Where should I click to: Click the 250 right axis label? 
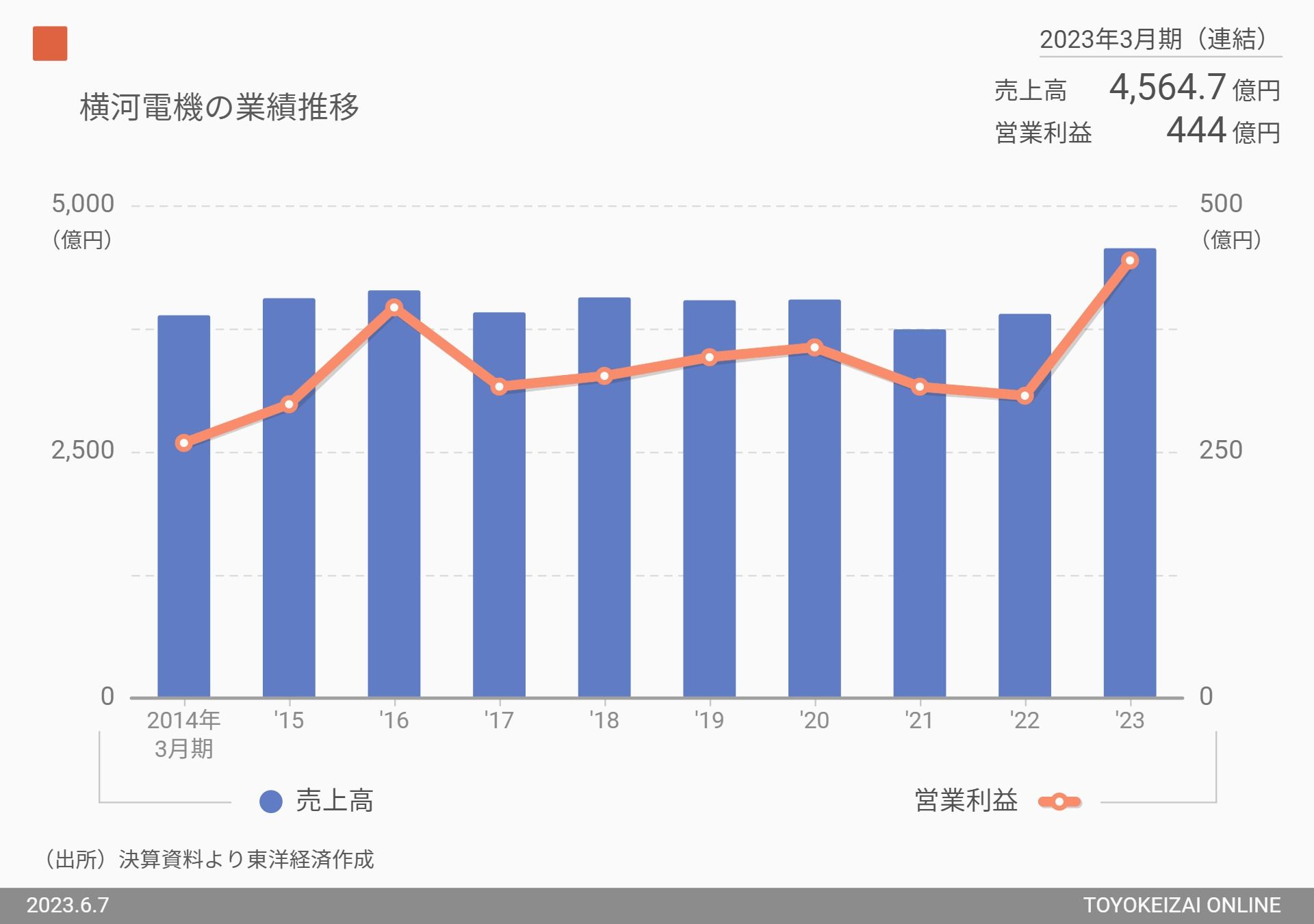[x=1221, y=450]
